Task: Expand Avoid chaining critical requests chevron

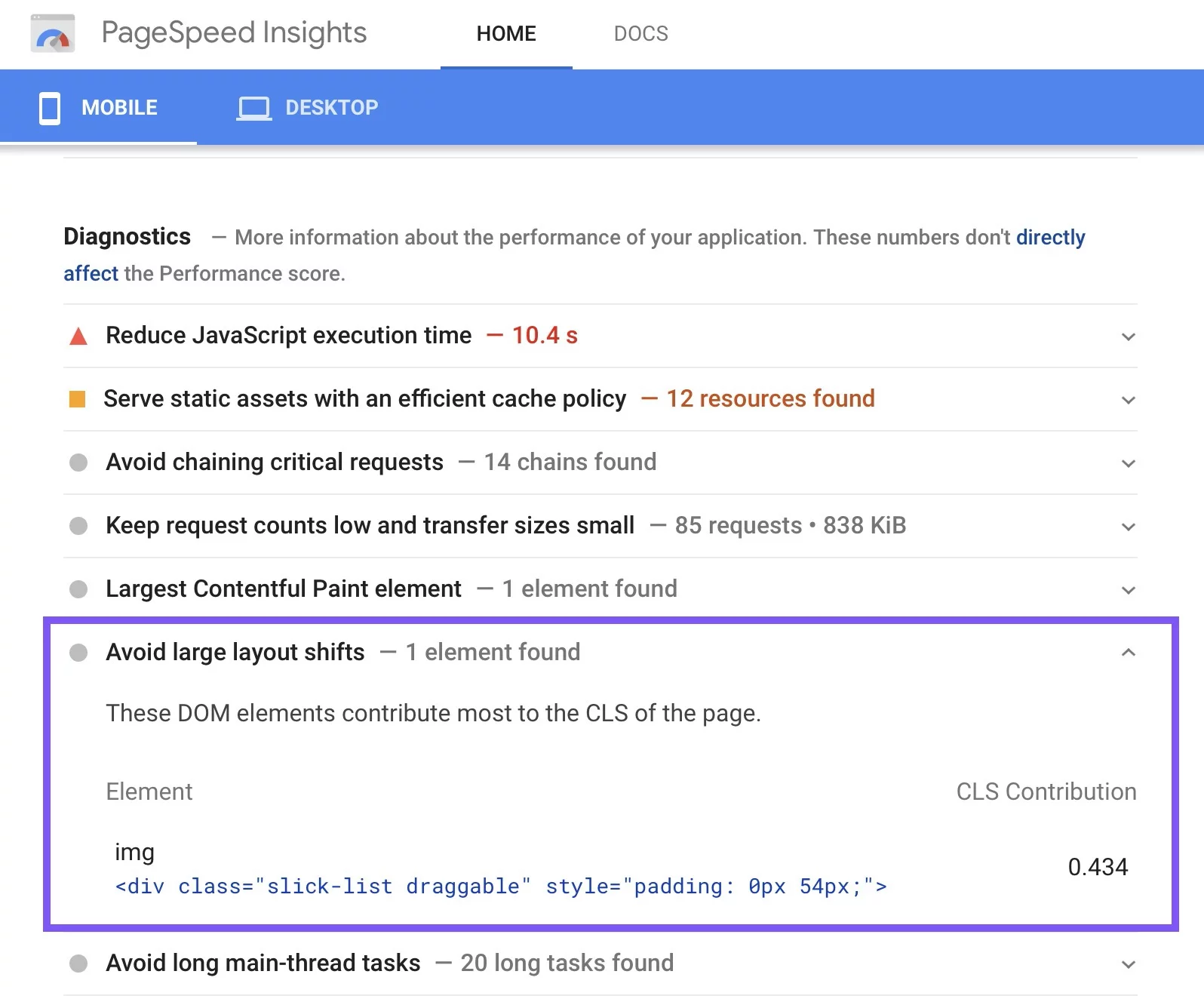Action: [1129, 463]
